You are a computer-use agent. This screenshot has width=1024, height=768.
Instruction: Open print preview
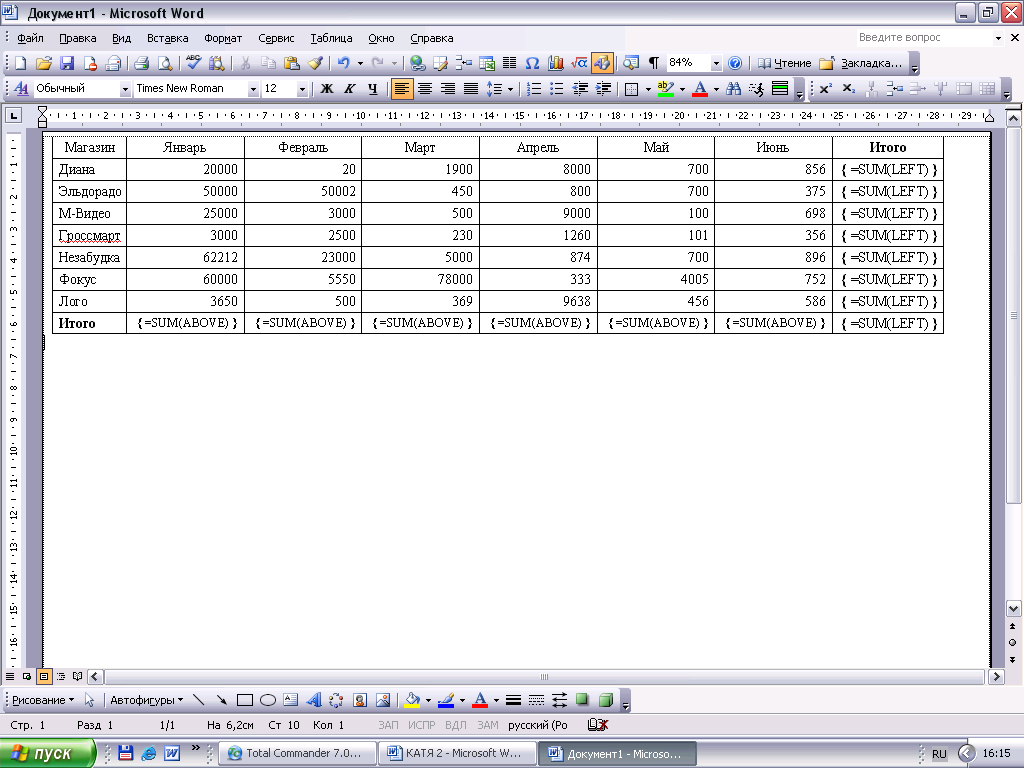165,63
